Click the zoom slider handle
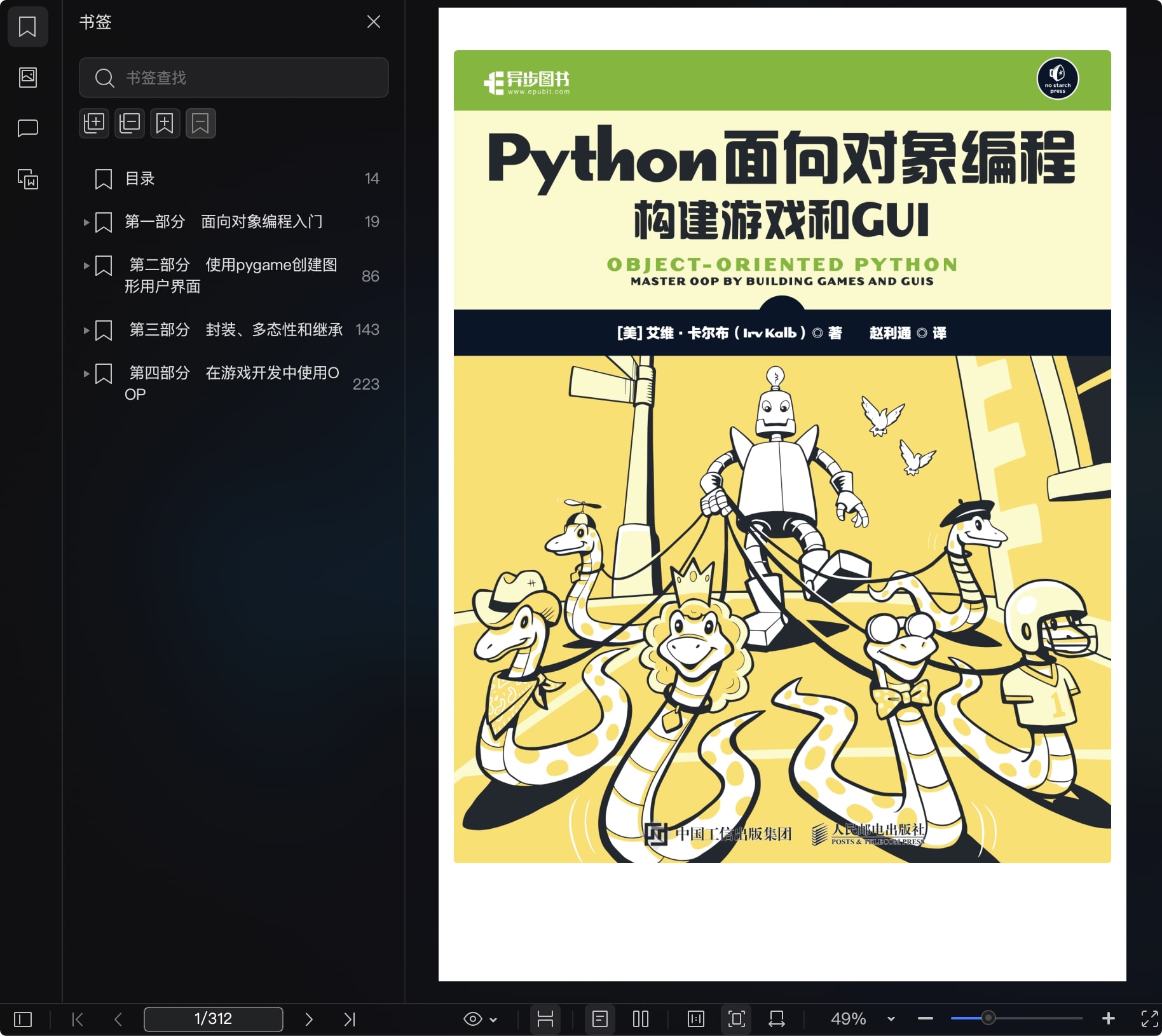This screenshot has height=1036, width=1162. 988,1018
